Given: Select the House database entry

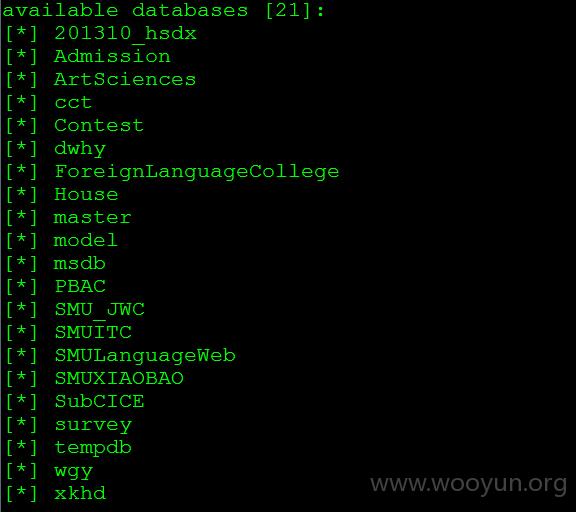Looking at the screenshot, I should click(86, 194).
